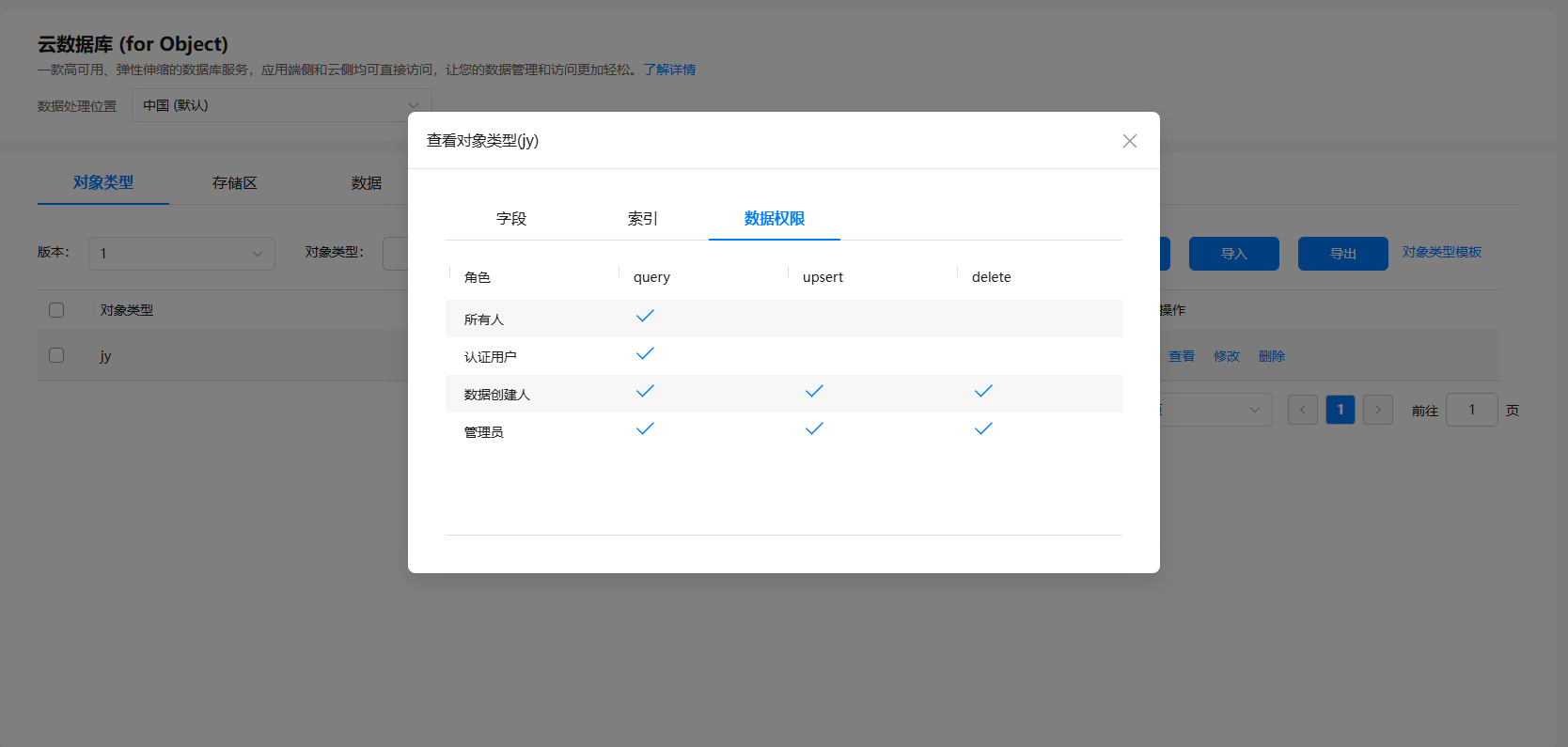
Task: Click the 导出 button
Action: coord(1343,254)
